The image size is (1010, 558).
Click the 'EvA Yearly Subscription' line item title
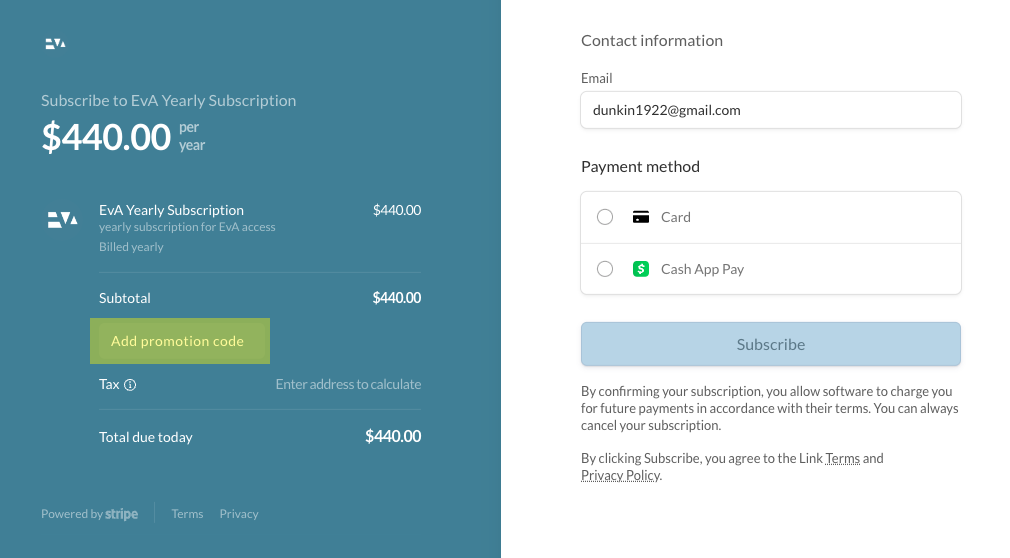tap(171, 210)
